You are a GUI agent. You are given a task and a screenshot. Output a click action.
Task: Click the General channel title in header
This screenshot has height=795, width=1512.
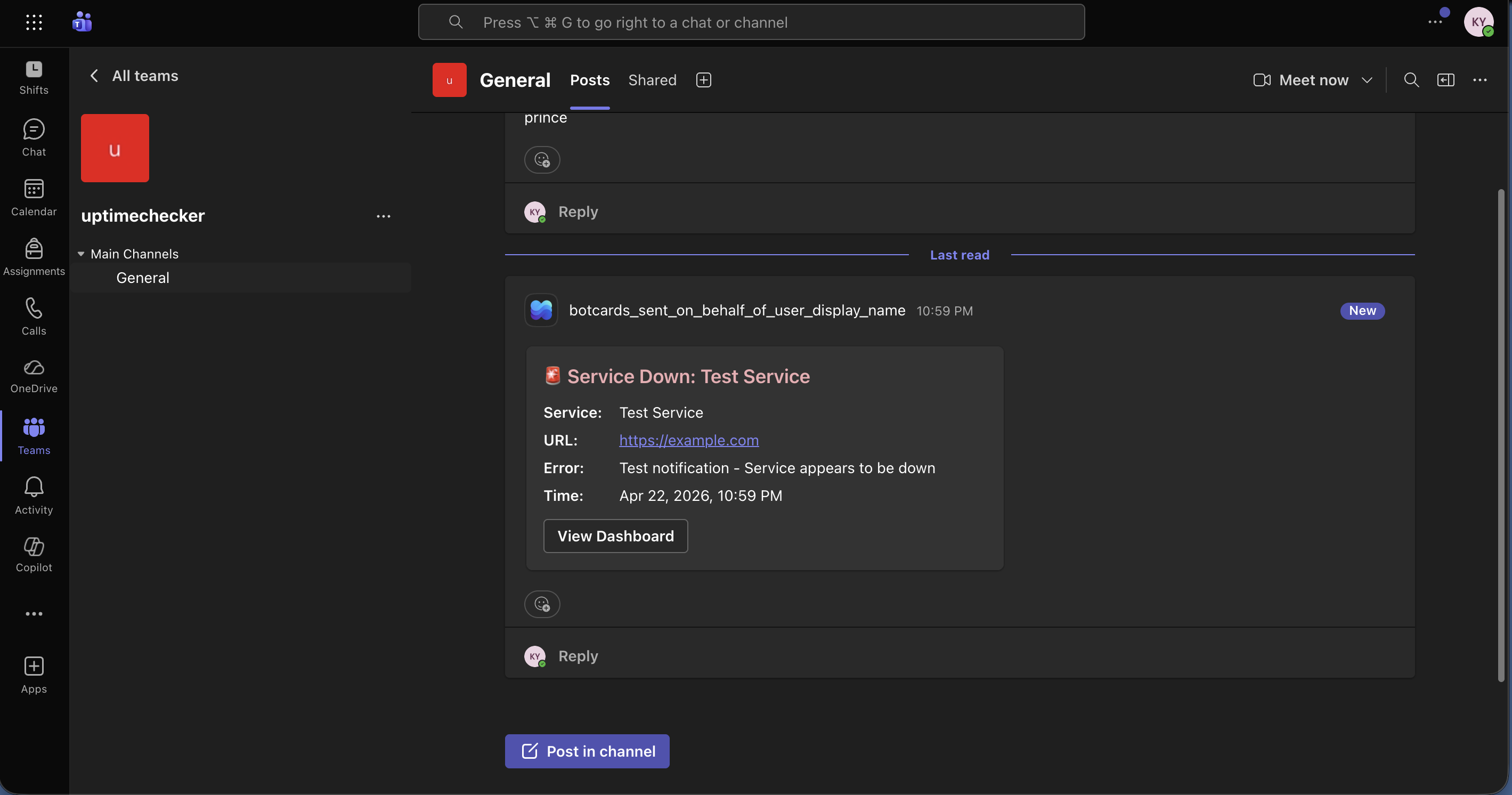coord(515,80)
